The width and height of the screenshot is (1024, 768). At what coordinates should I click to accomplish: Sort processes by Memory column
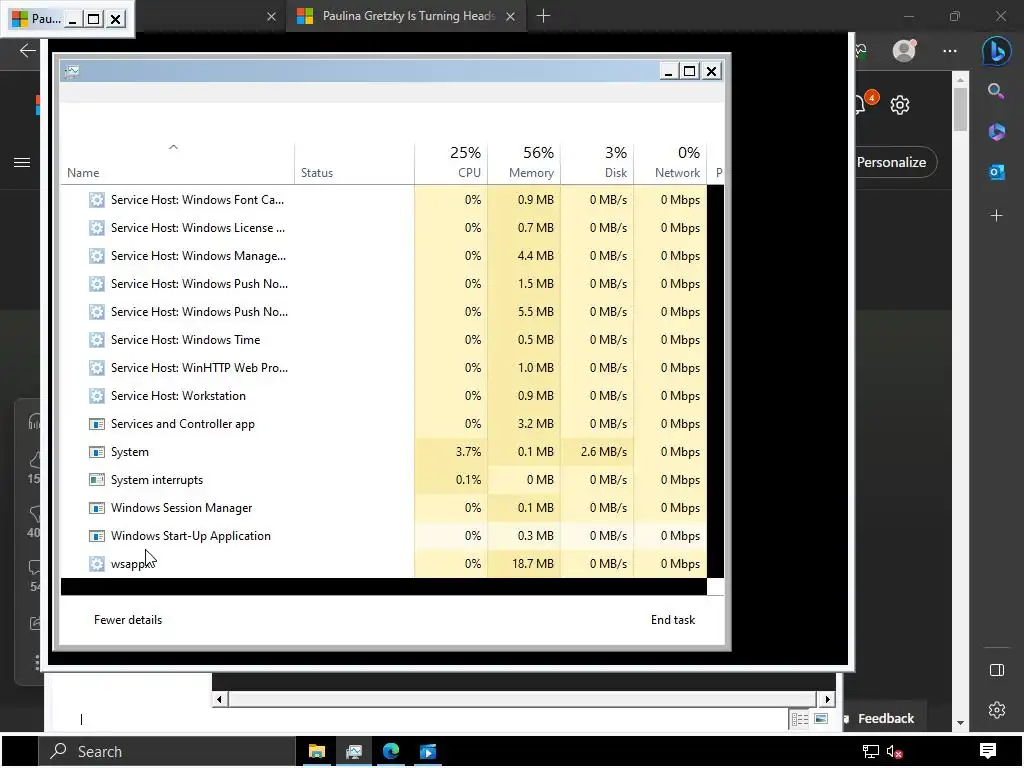coord(524,163)
